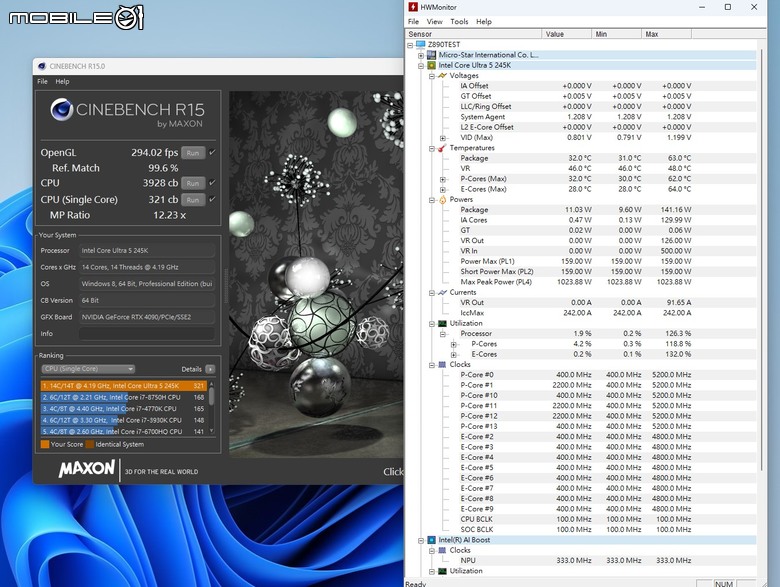780x587 pixels.
Task: Click the Cinebench title bar icon
Action: [42, 66]
